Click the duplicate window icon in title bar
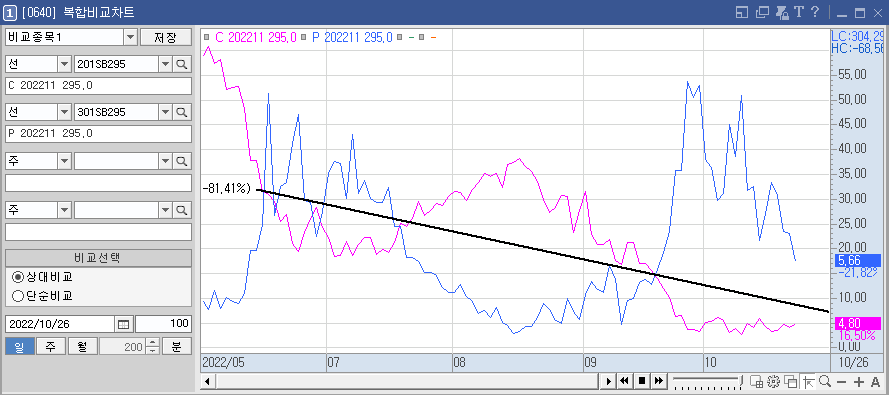 (x=763, y=12)
